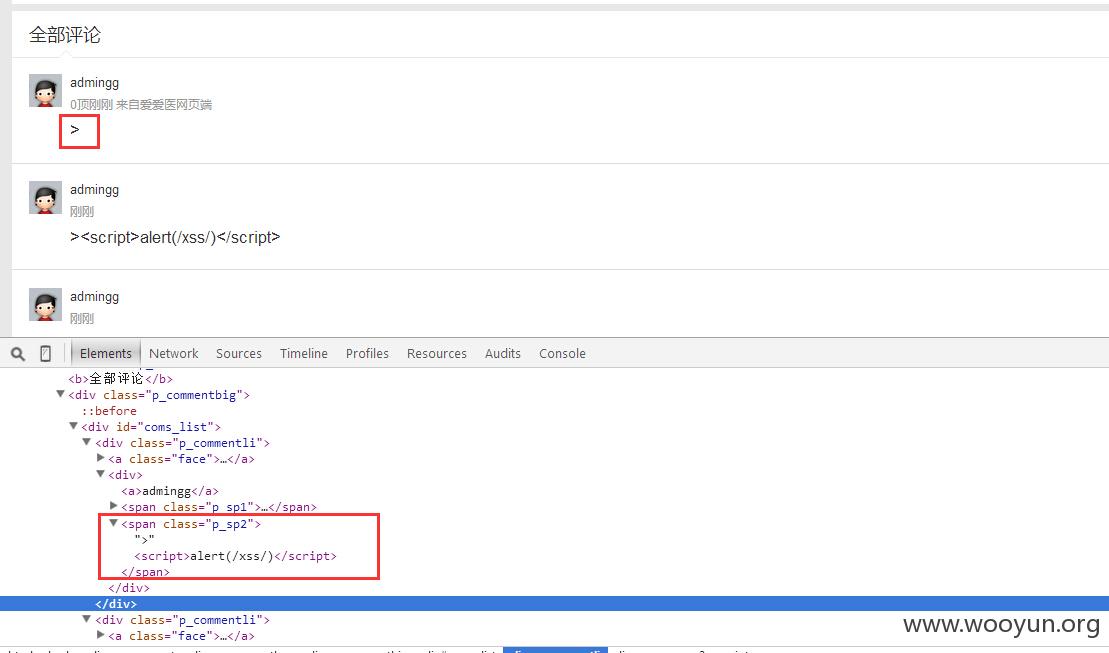The width and height of the screenshot is (1109, 653).
Task: Switch to the Timeline tab
Action: 303,354
